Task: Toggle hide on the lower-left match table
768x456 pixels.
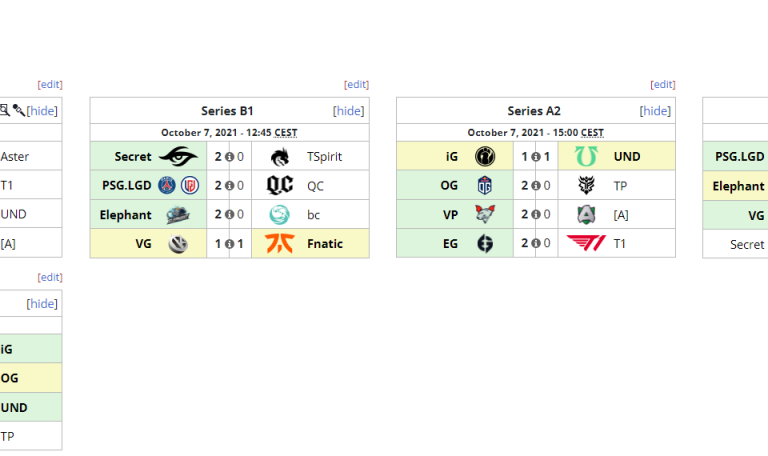Action: point(42,304)
